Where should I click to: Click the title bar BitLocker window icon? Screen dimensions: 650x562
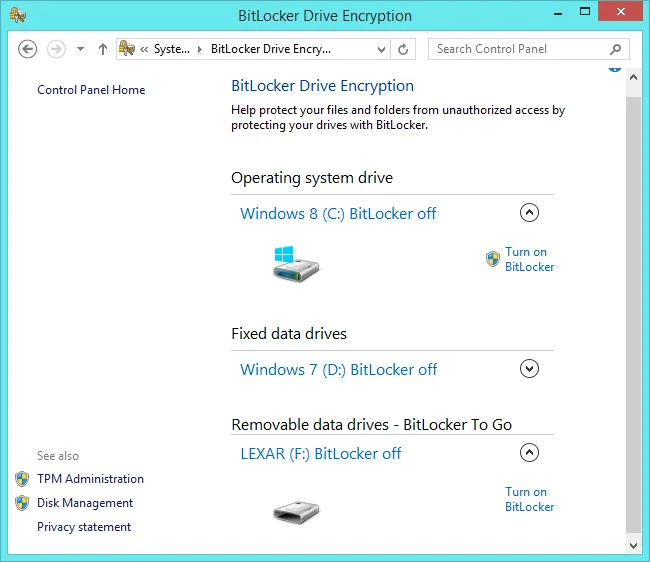tap(18, 16)
